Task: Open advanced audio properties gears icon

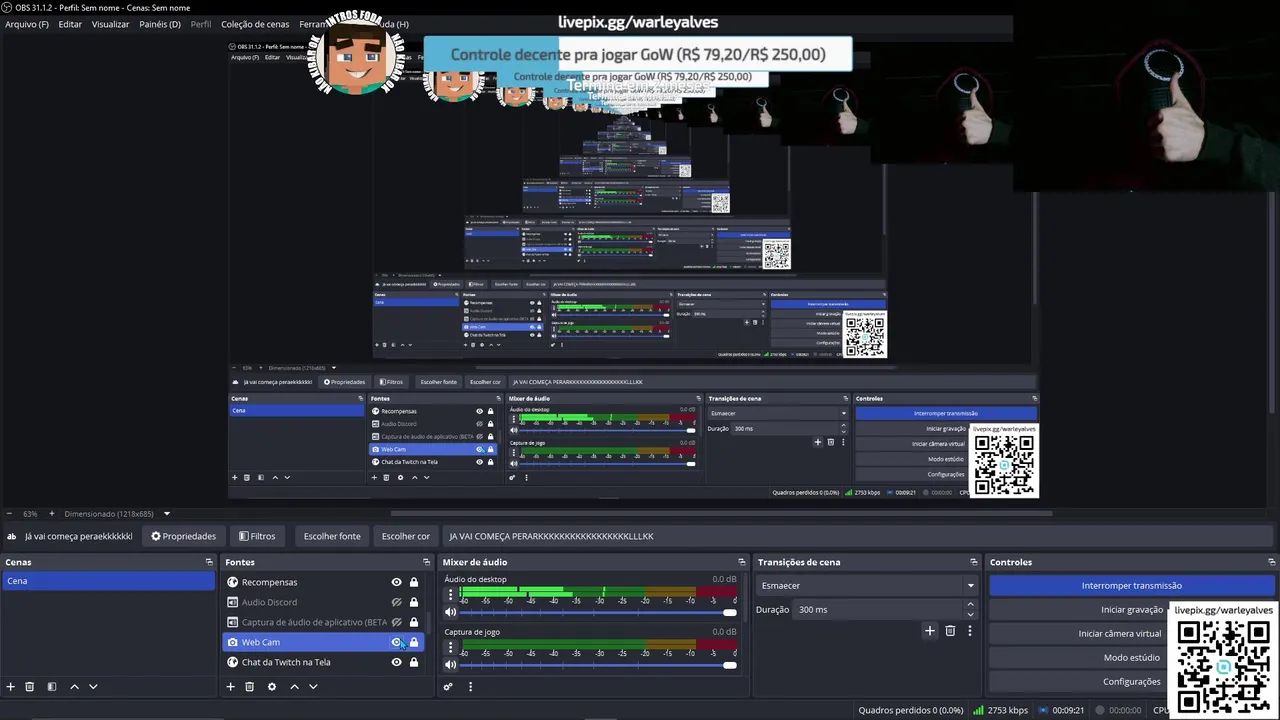Action: (448, 687)
